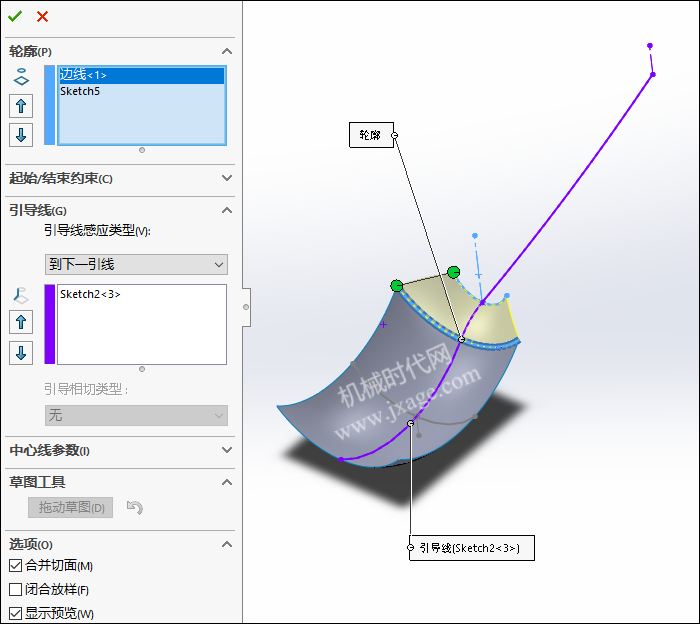Viewport: 700px width, 624px height.
Task: Click the left green connector handle on model
Action: pyautogui.click(x=396, y=286)
